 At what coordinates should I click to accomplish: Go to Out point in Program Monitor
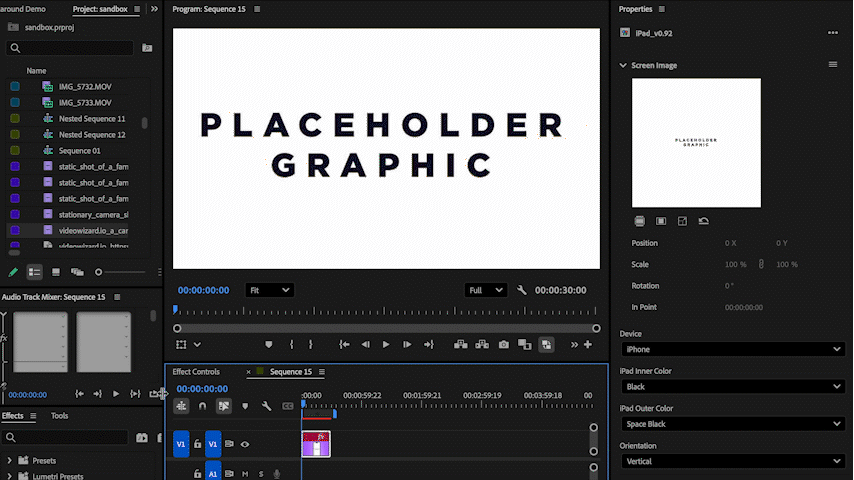click(x=429, y=345)
